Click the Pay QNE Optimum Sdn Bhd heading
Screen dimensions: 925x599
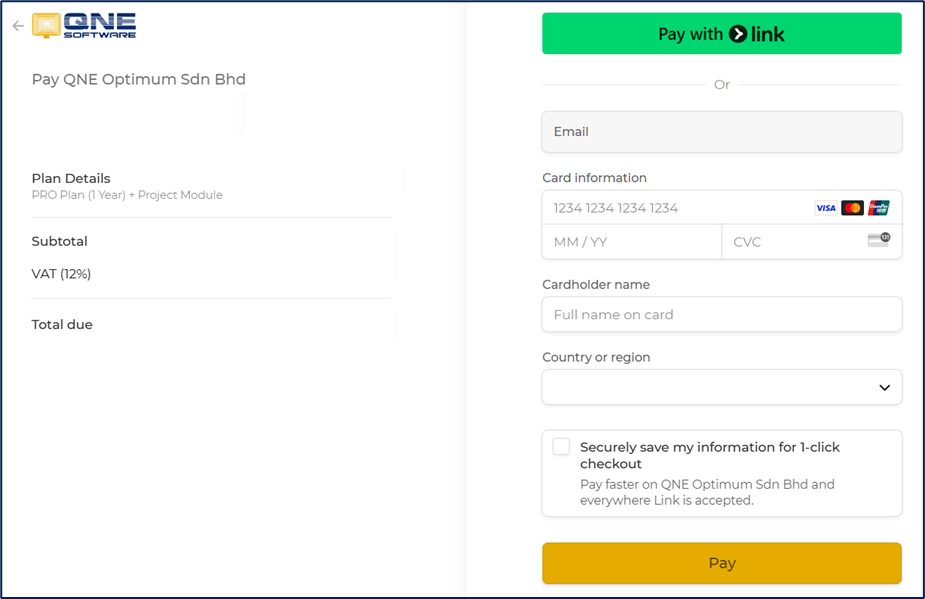coord(139,79)
